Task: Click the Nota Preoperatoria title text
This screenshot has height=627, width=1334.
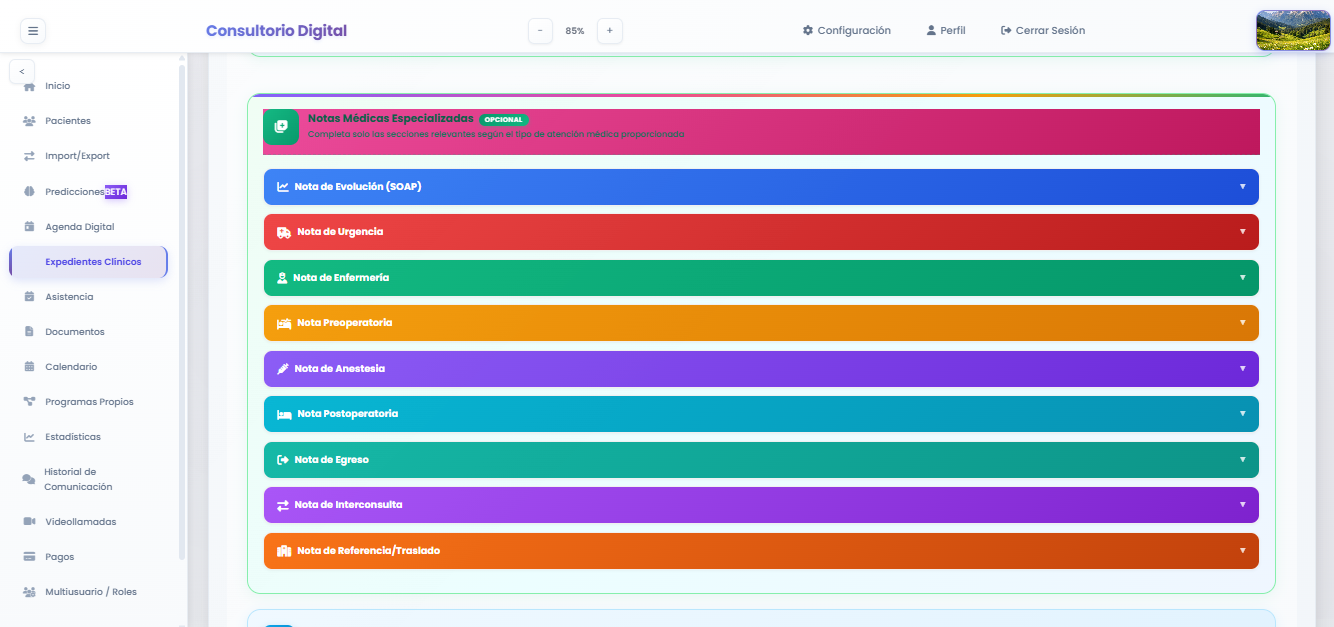Action: tap(345, 323)
